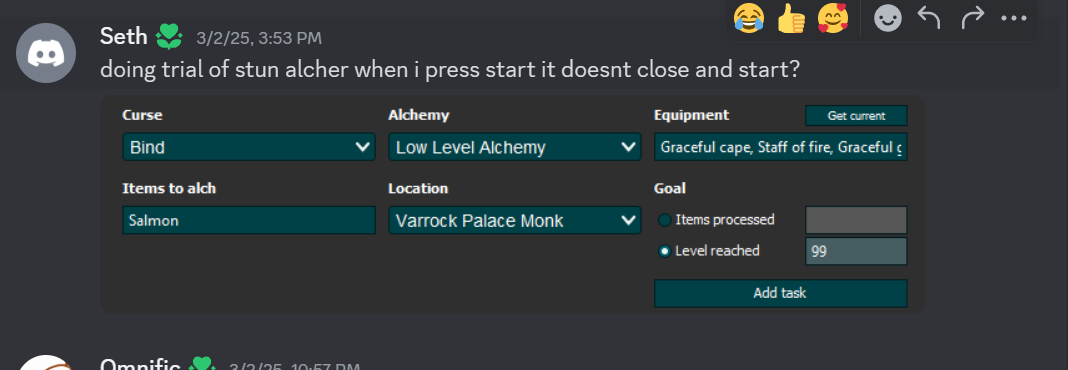The image size is (1068, 370).
Task: Select the Level reached radio button
Action: coord(665,251)
